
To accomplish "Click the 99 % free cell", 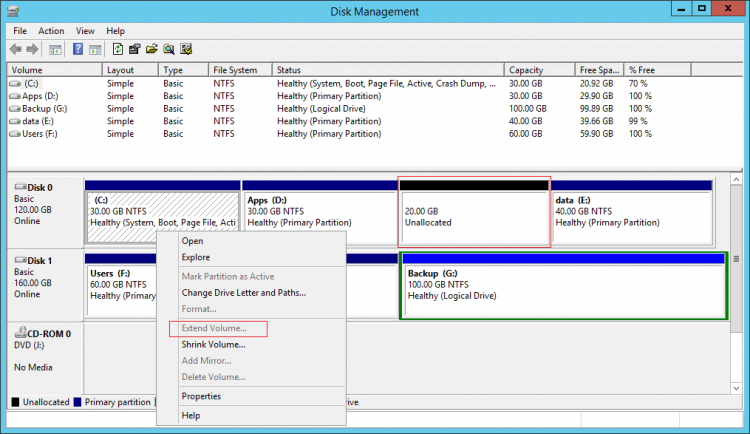I will tap(638, 121).
